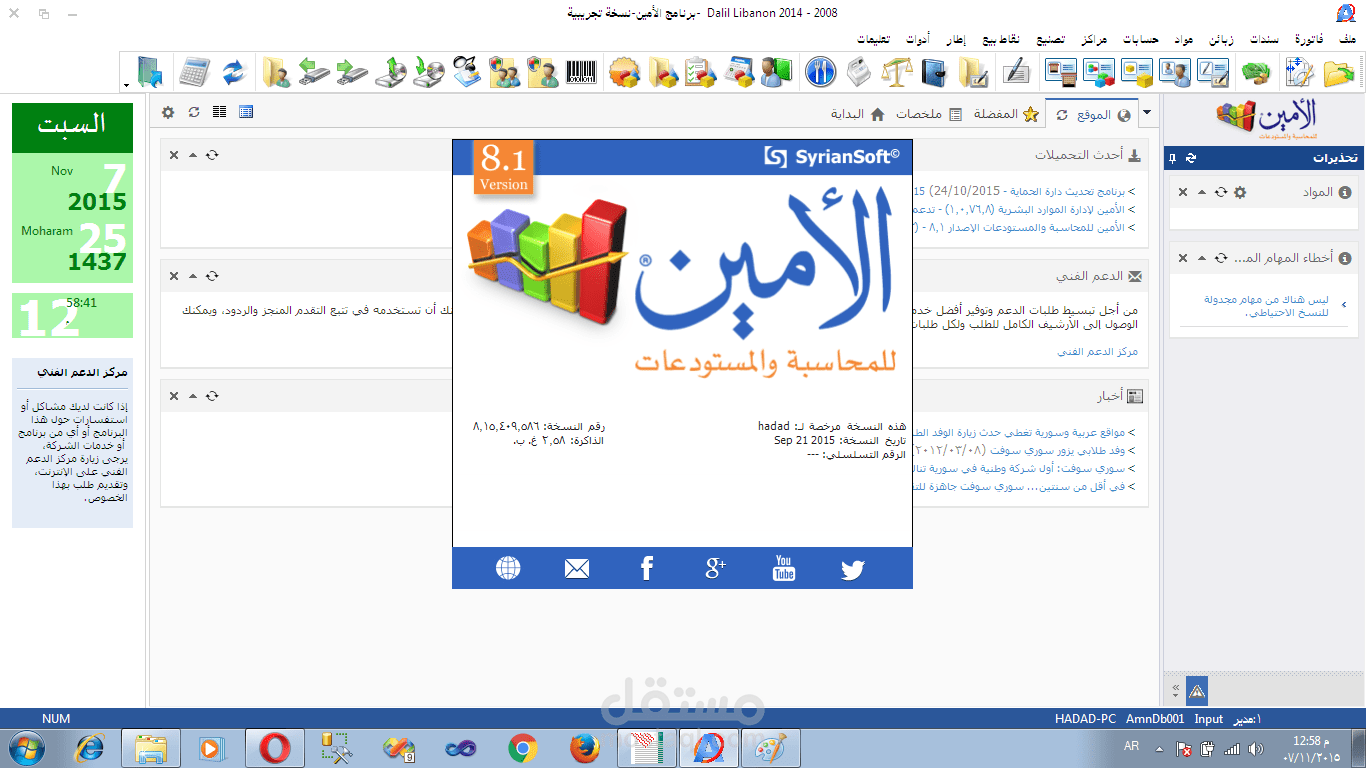This screenshot has height=768, width=1366.
Task: Click the drafting compass design icon
Action: click(x=1299, y=72)
